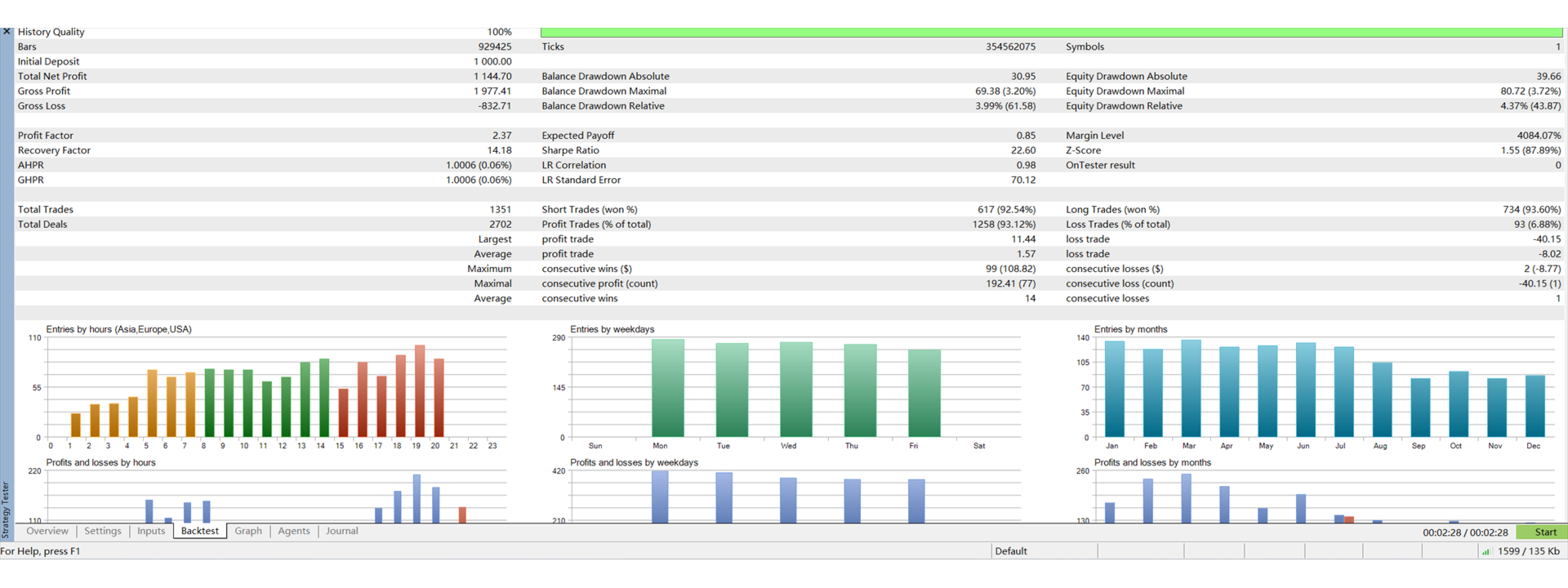Open the Settings tab
1568x588 pixels.
(x=103, y=531)
